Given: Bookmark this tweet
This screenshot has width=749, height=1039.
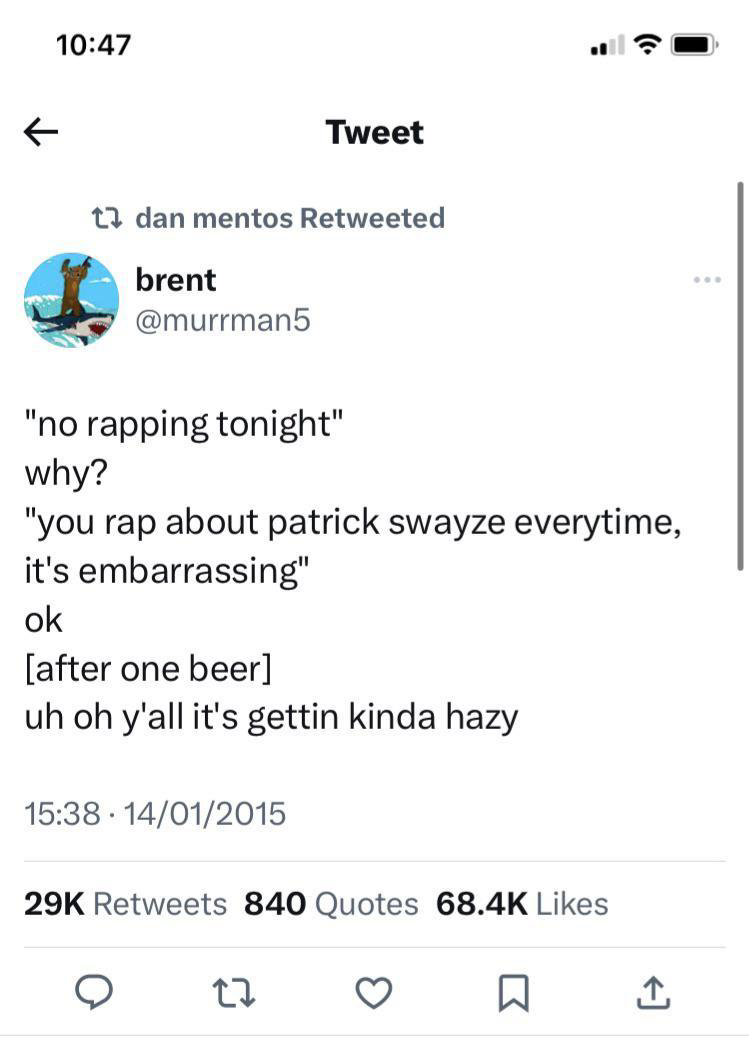Looking at the screenshot, I should point(514,992).
